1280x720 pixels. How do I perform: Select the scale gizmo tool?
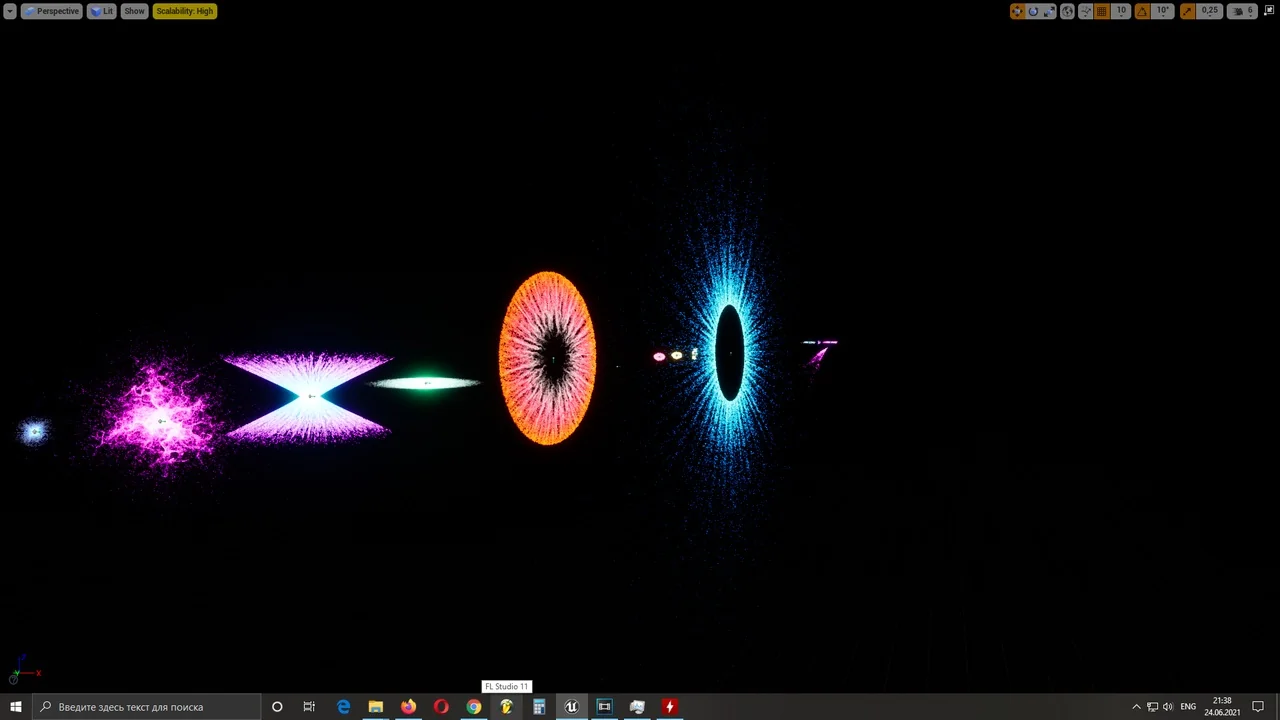point(1049,11)
